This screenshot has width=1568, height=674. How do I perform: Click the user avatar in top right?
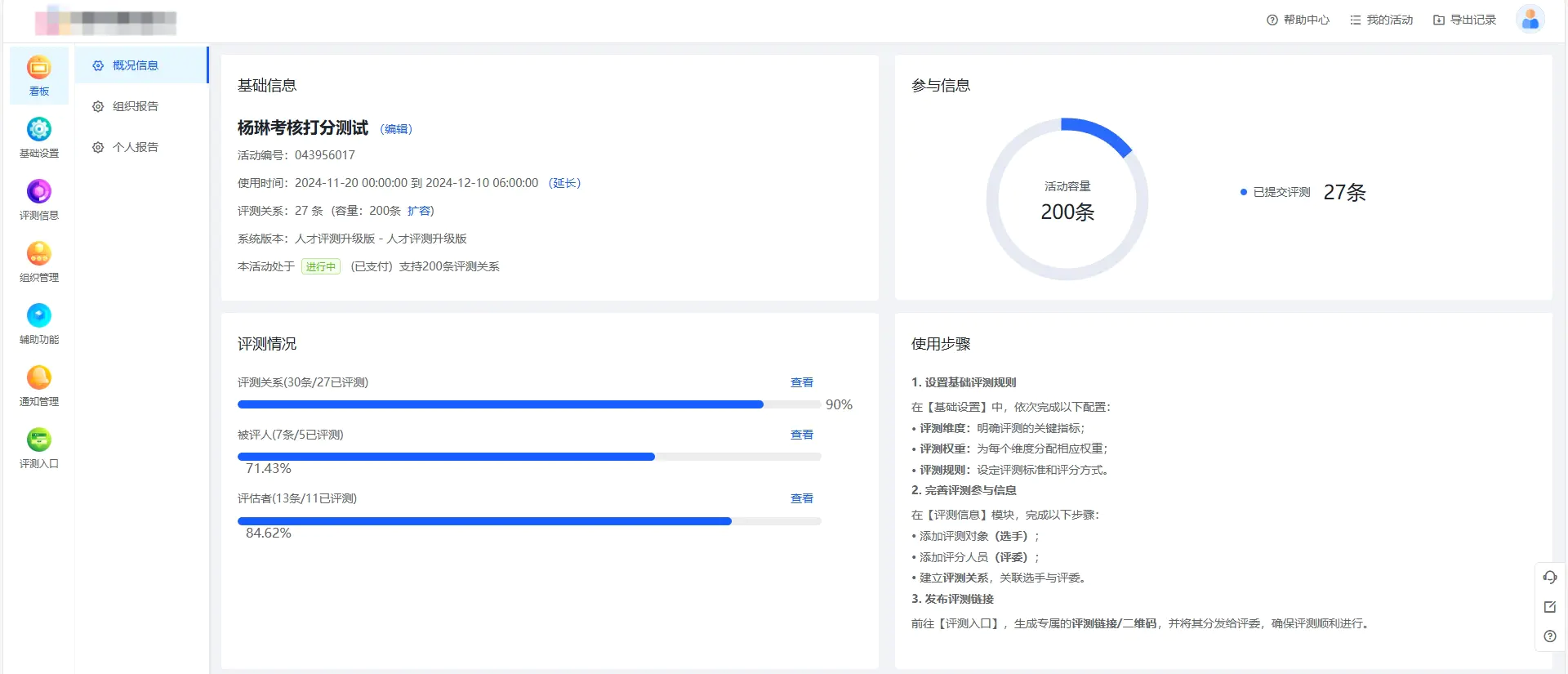(x=1530, y=19)
